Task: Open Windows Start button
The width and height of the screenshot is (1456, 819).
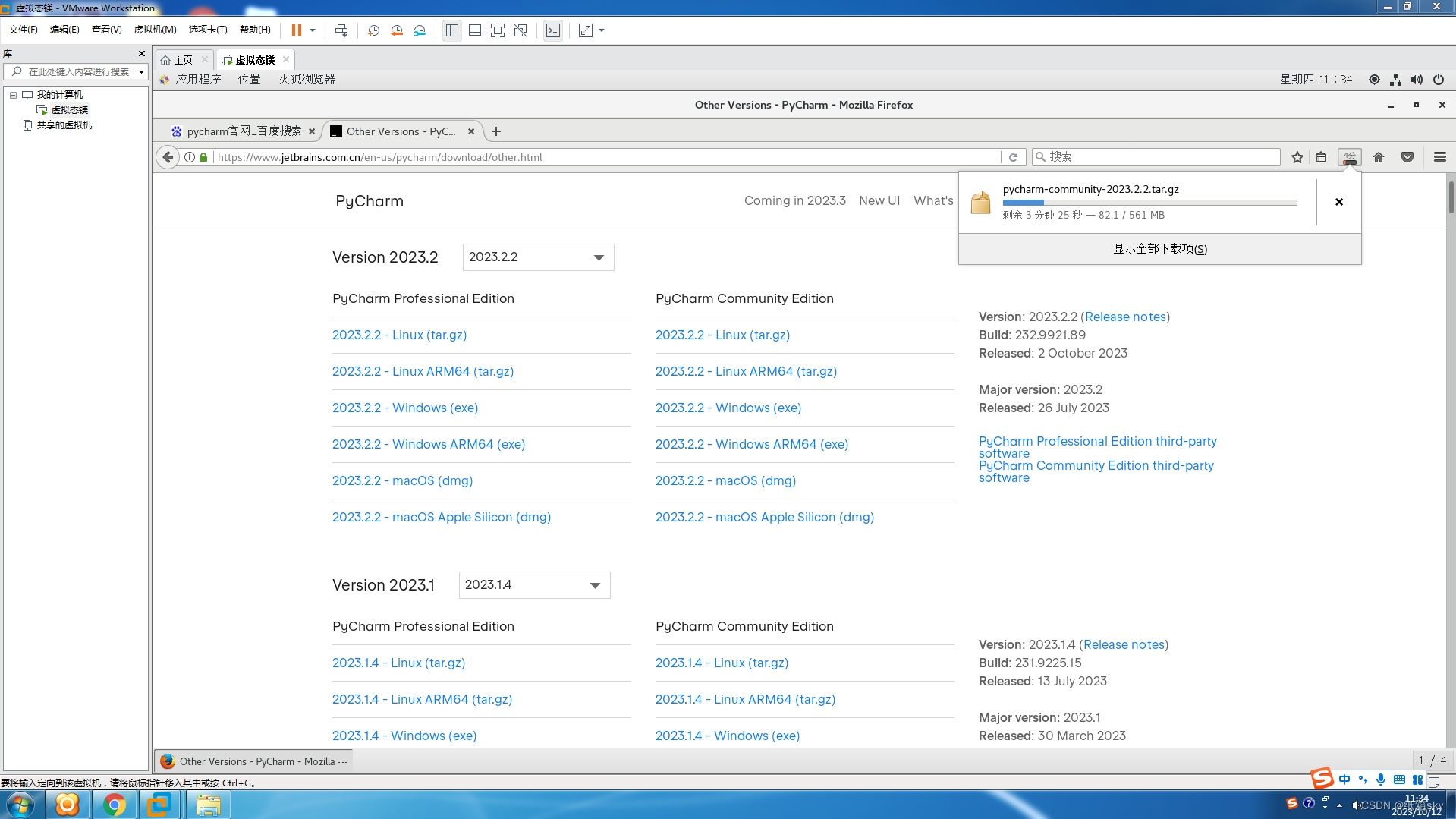Action: pyautogui.click(x=20, y=805)
